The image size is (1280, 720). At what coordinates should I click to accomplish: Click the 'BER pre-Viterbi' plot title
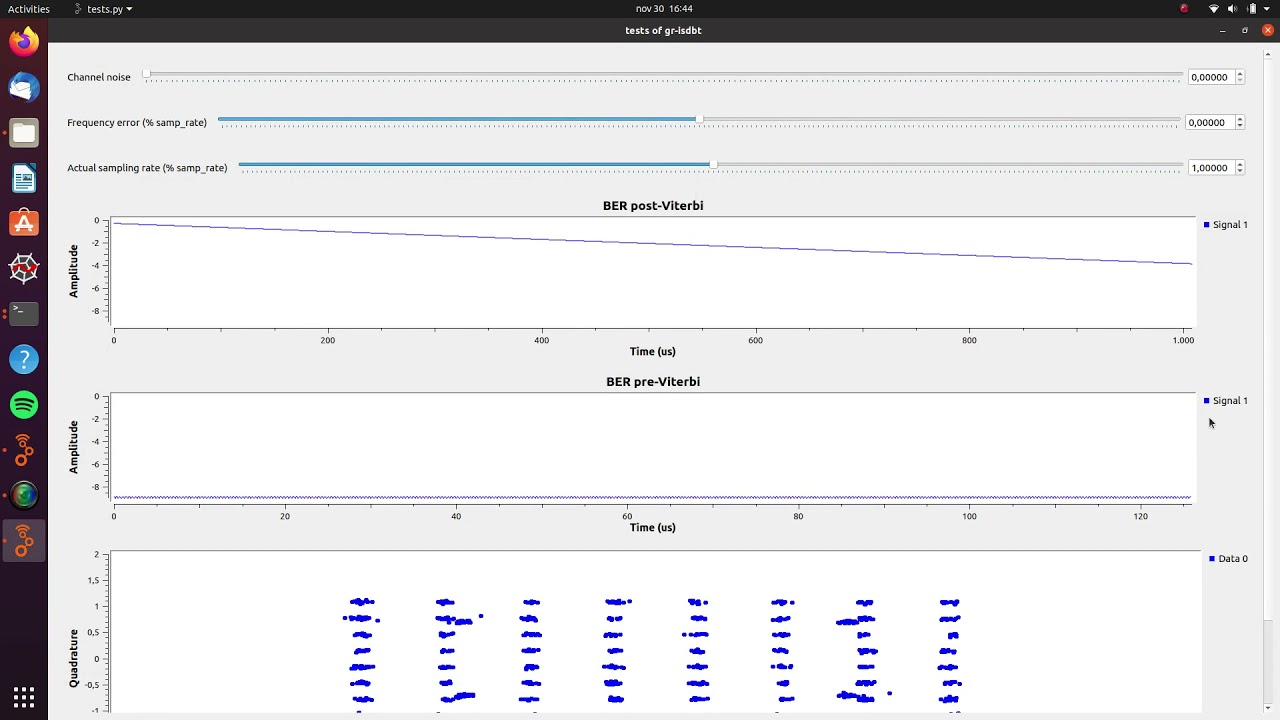[x=653, y=382]
